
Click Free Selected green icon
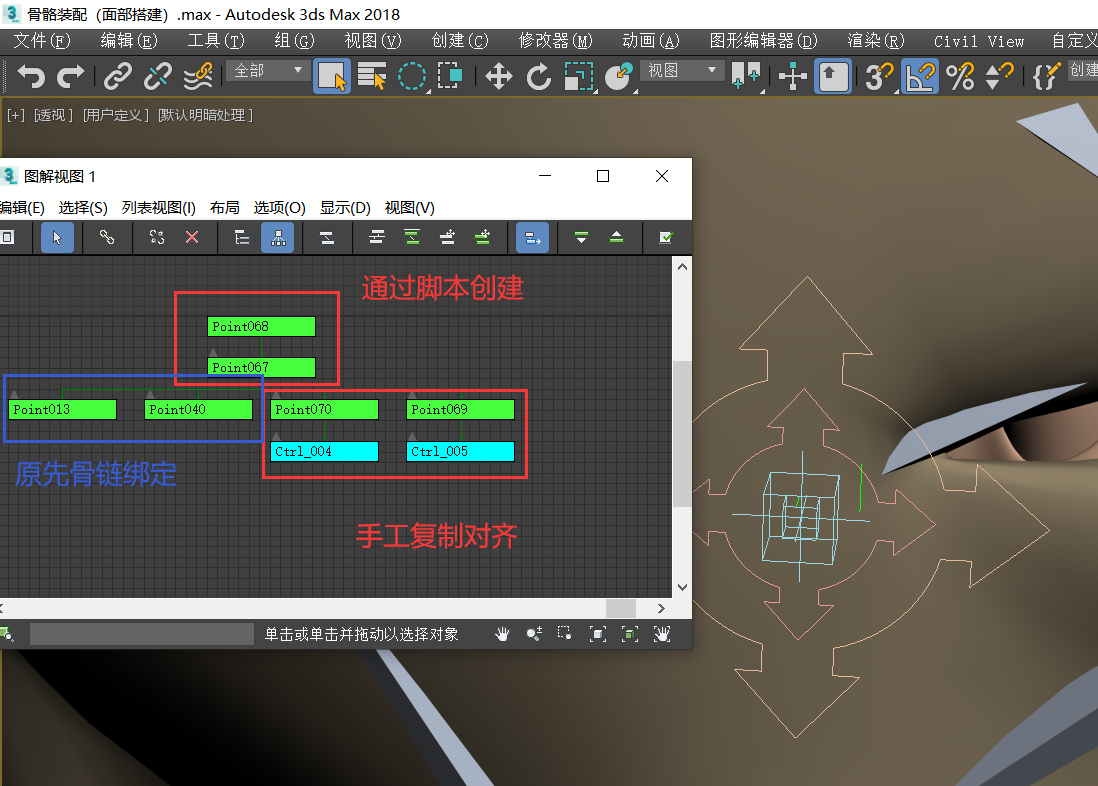[482, 237]
